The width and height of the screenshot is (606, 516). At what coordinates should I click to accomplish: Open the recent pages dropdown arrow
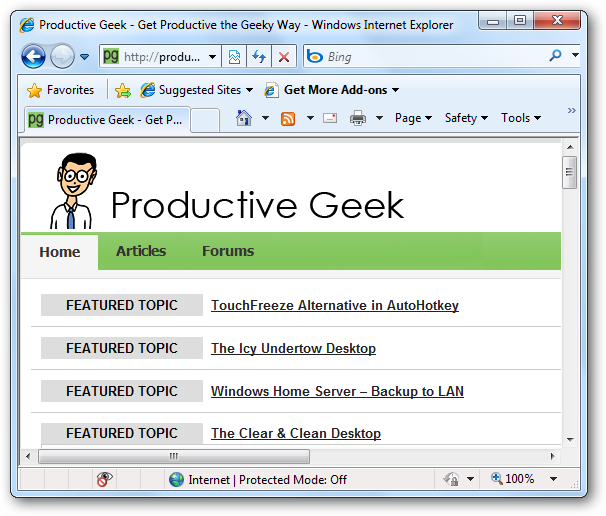point(84,57)
